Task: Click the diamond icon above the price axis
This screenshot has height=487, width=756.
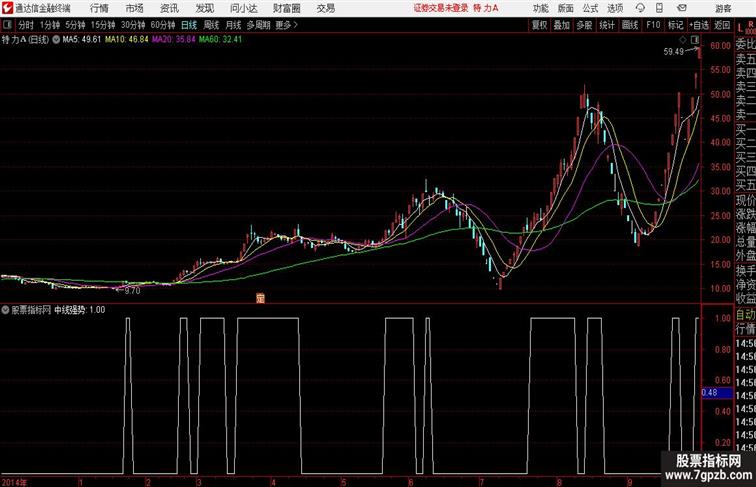Action: tap(683, 40)
